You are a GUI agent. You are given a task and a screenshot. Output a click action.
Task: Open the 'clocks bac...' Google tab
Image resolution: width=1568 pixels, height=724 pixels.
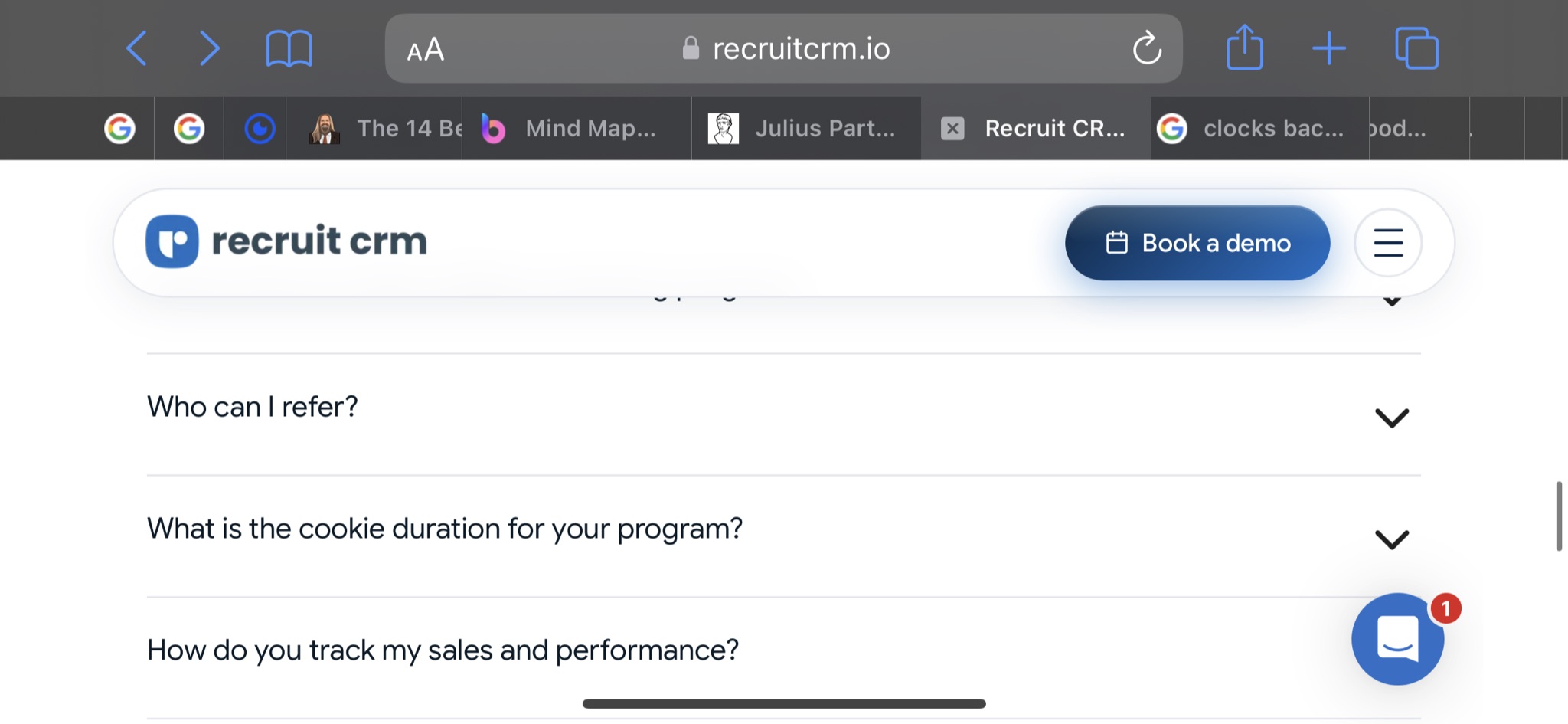coord(1259,129)
